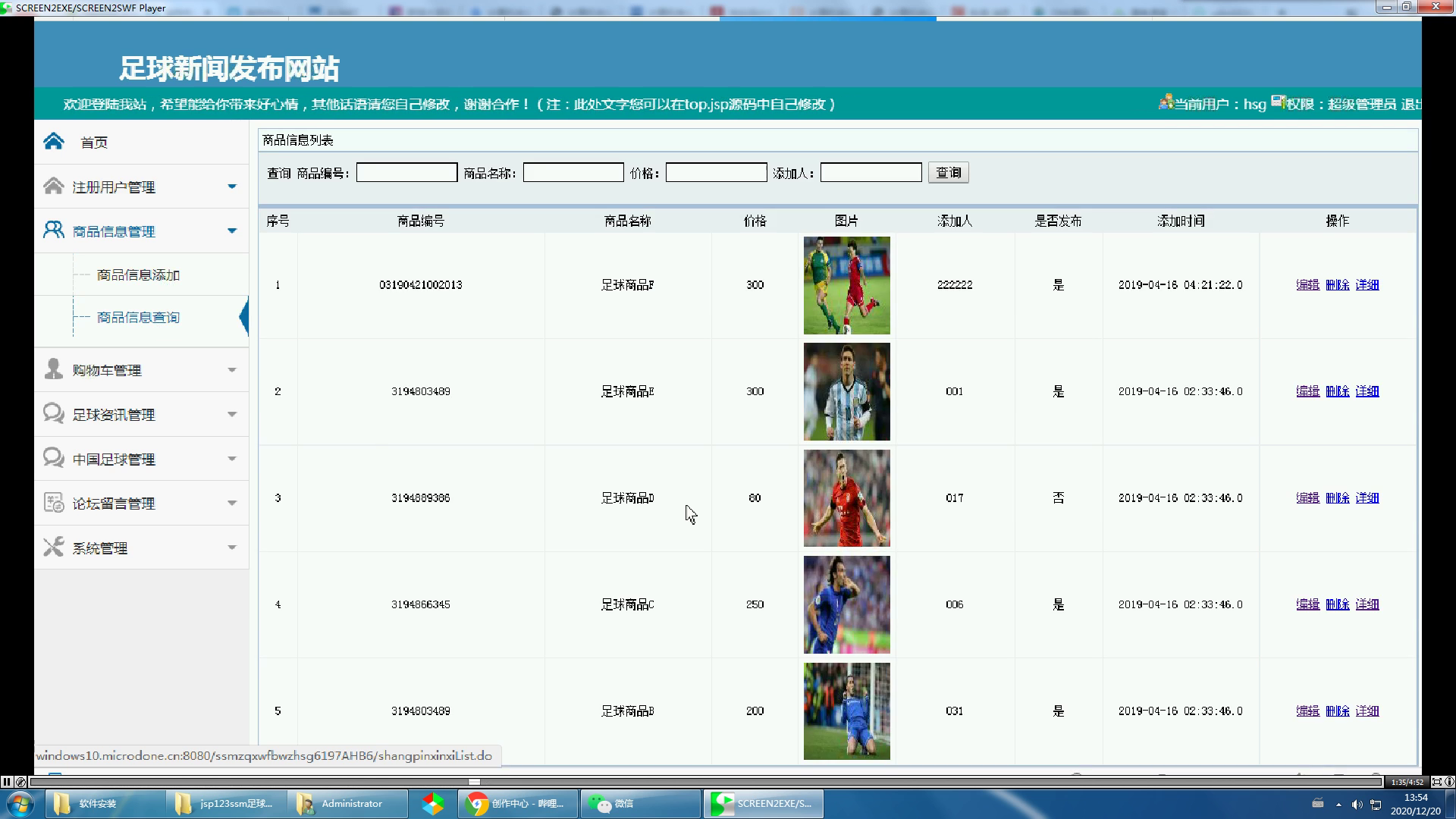Viewport: 1456px width, 819px height.
Task: Click the 中国足球管理 chat icon
Action: pos(54,458)
